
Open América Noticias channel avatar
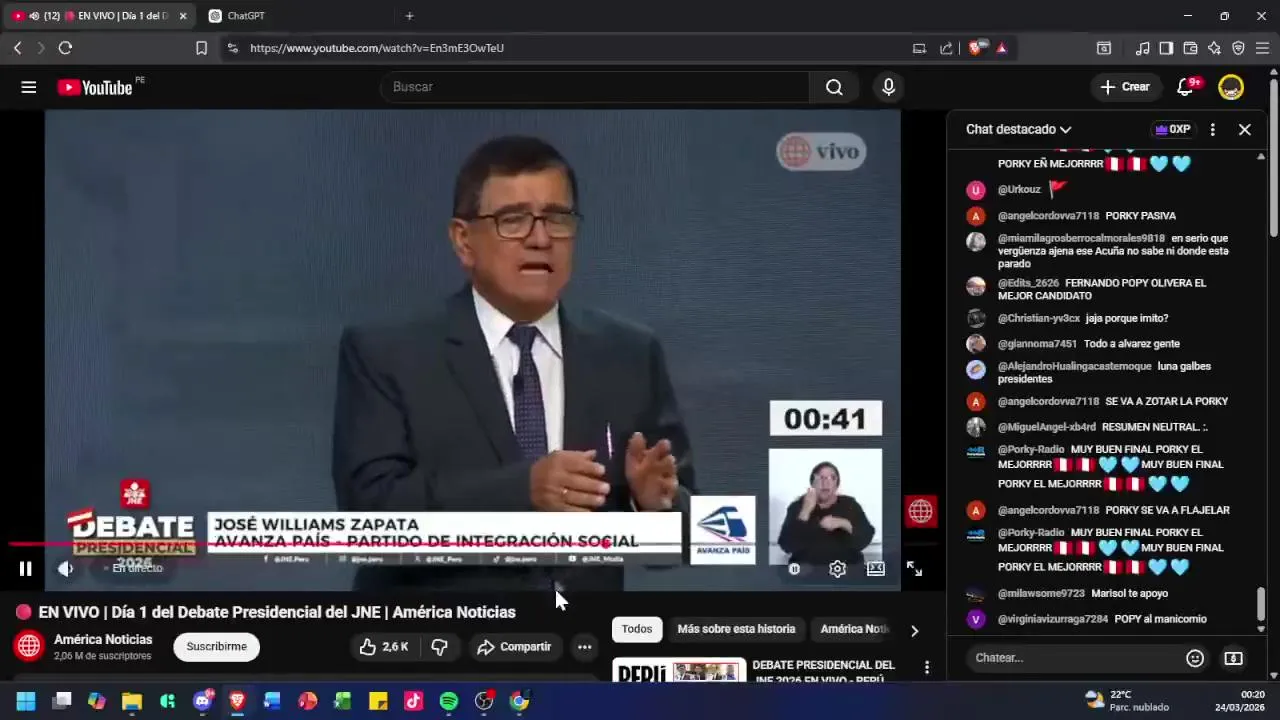29,646
